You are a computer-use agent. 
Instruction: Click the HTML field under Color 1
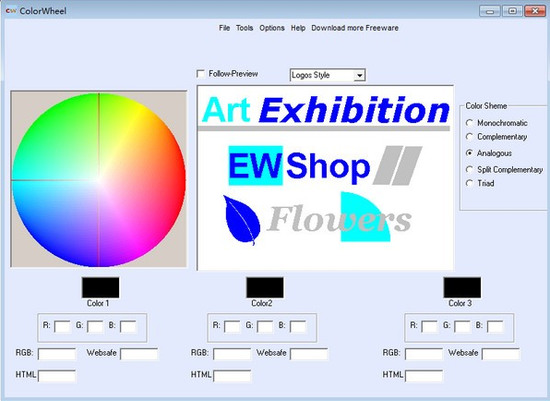click(57, 376)
